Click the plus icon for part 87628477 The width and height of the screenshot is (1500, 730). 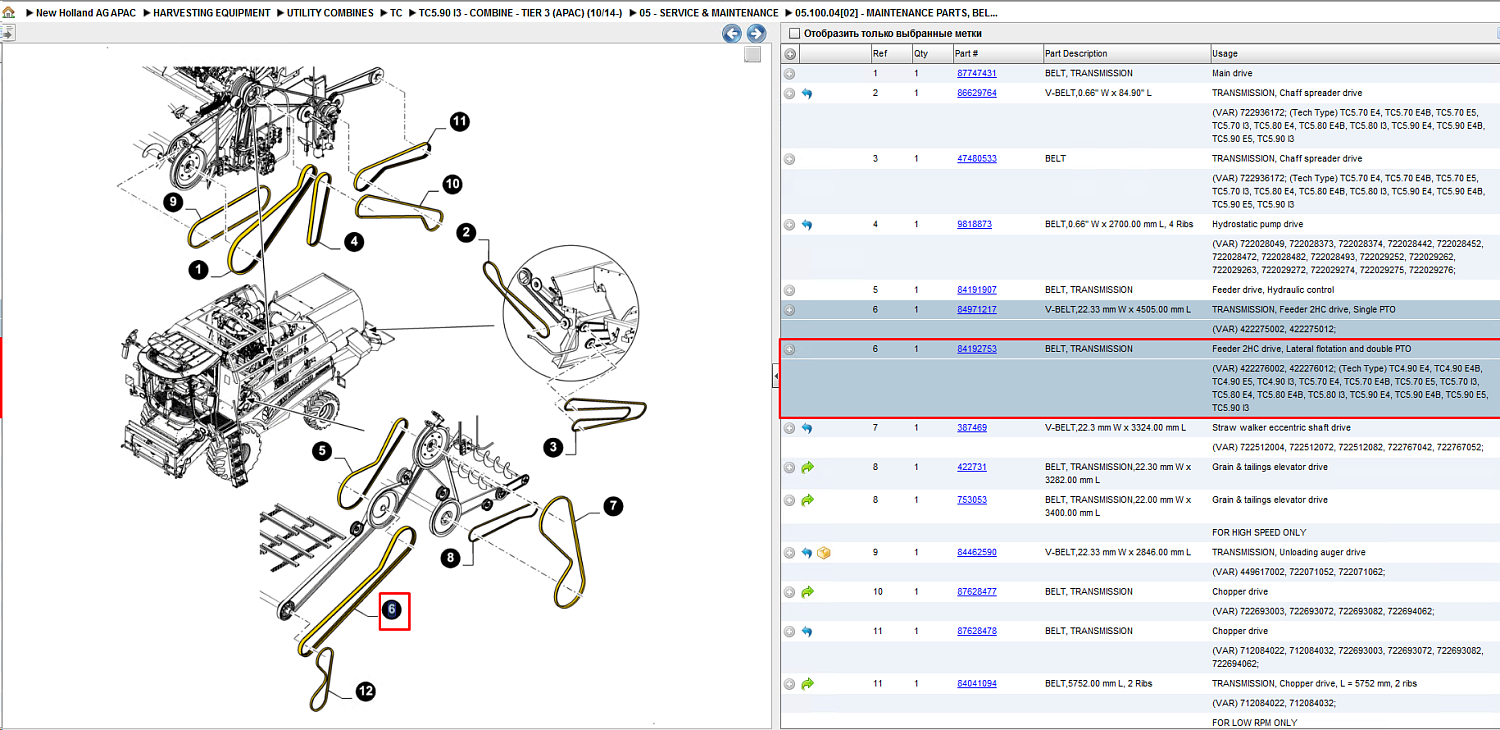pos(790,592)
